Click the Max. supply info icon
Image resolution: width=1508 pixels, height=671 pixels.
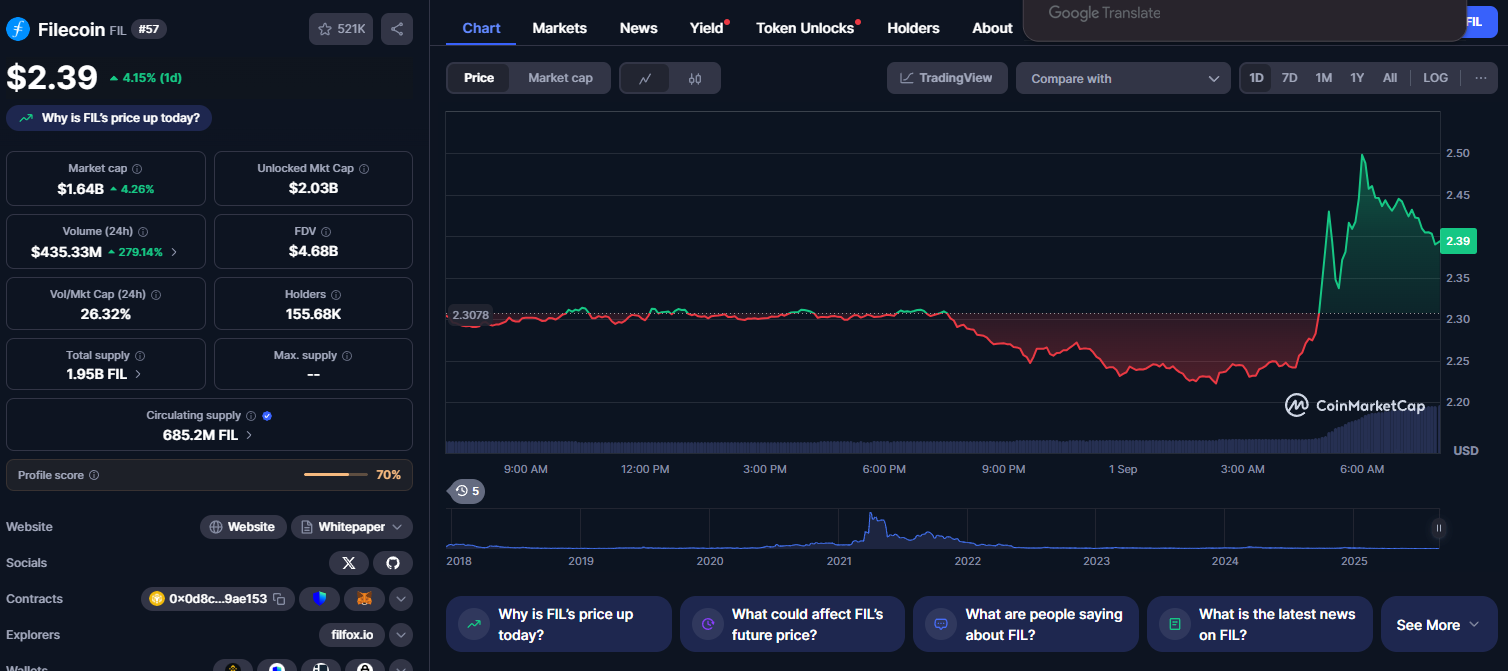coord(347,356)
